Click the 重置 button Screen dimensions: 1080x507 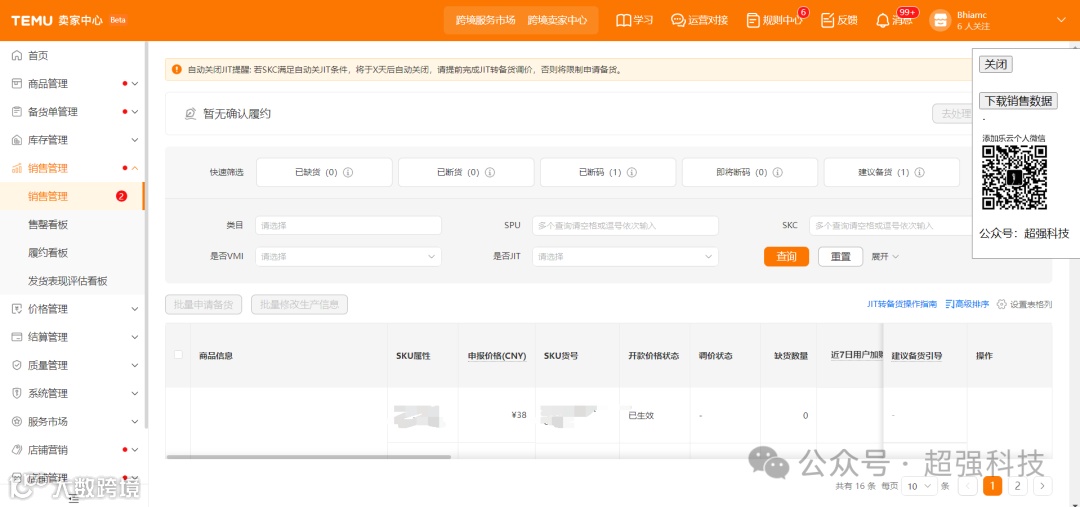(841, 256)
